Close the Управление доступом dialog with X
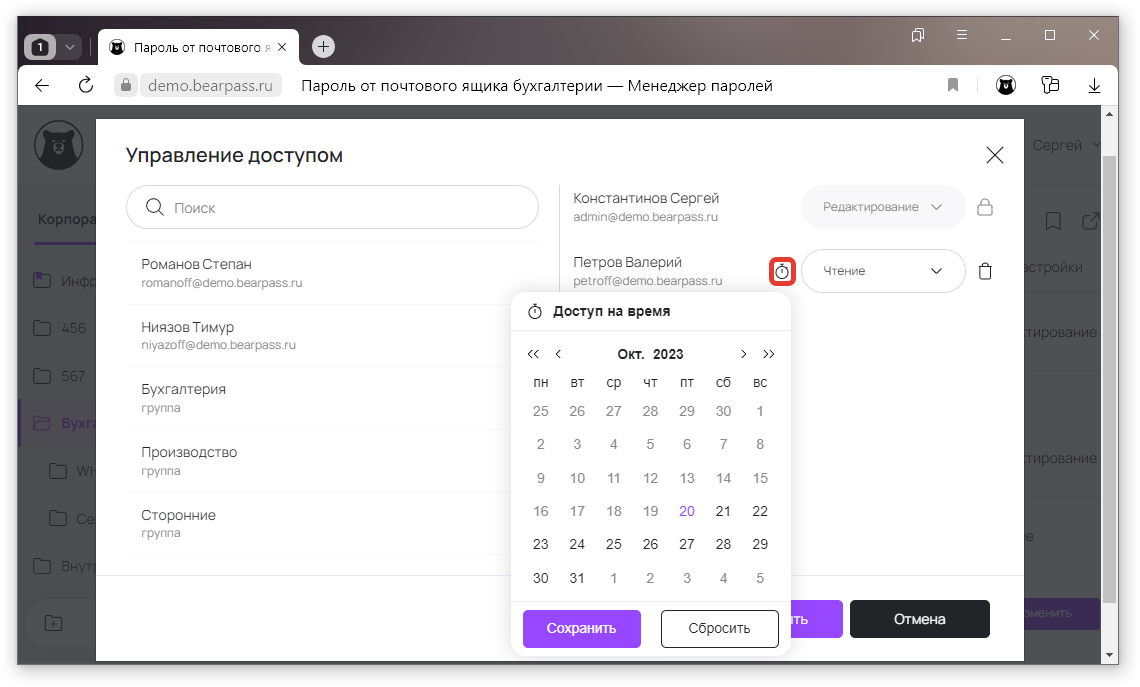Viewport: 1140px width, 687px height. click(994, 155)
